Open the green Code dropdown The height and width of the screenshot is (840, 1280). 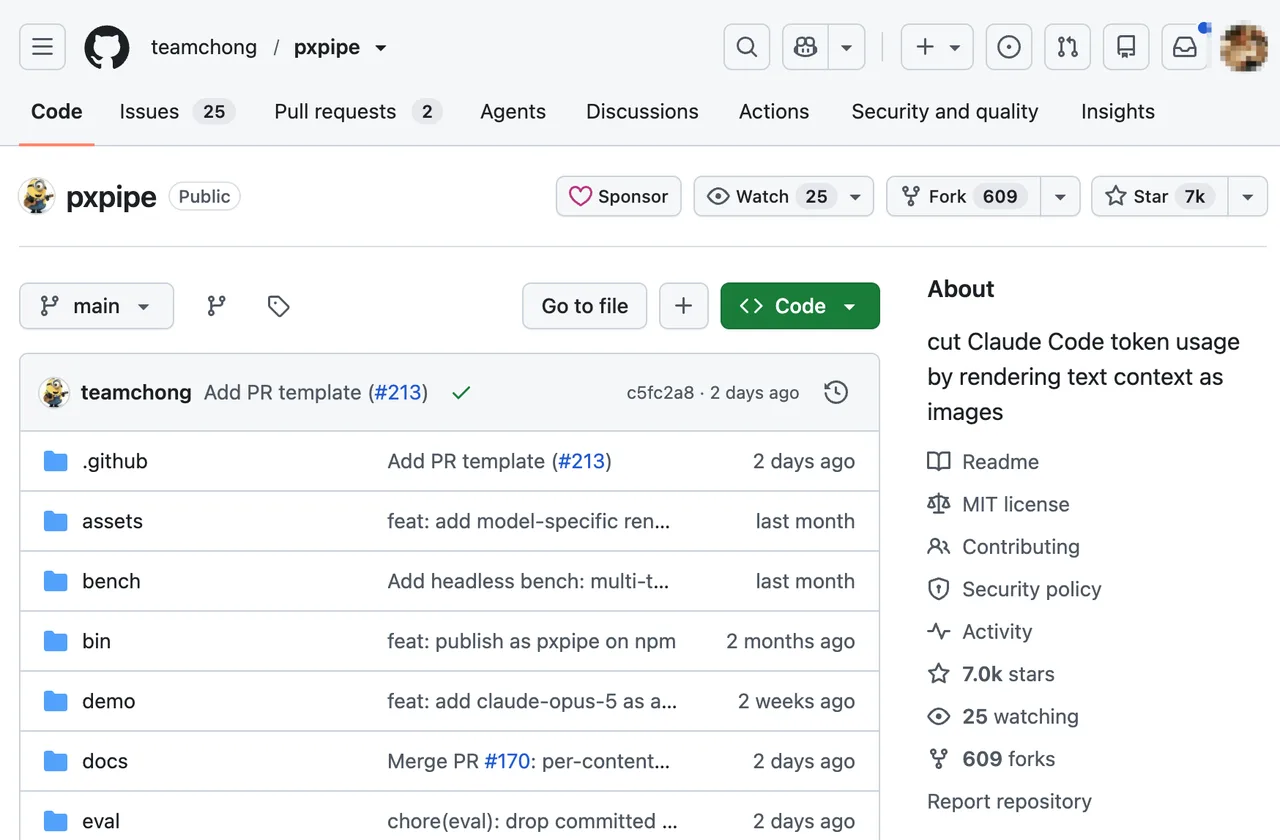[800, 306]
